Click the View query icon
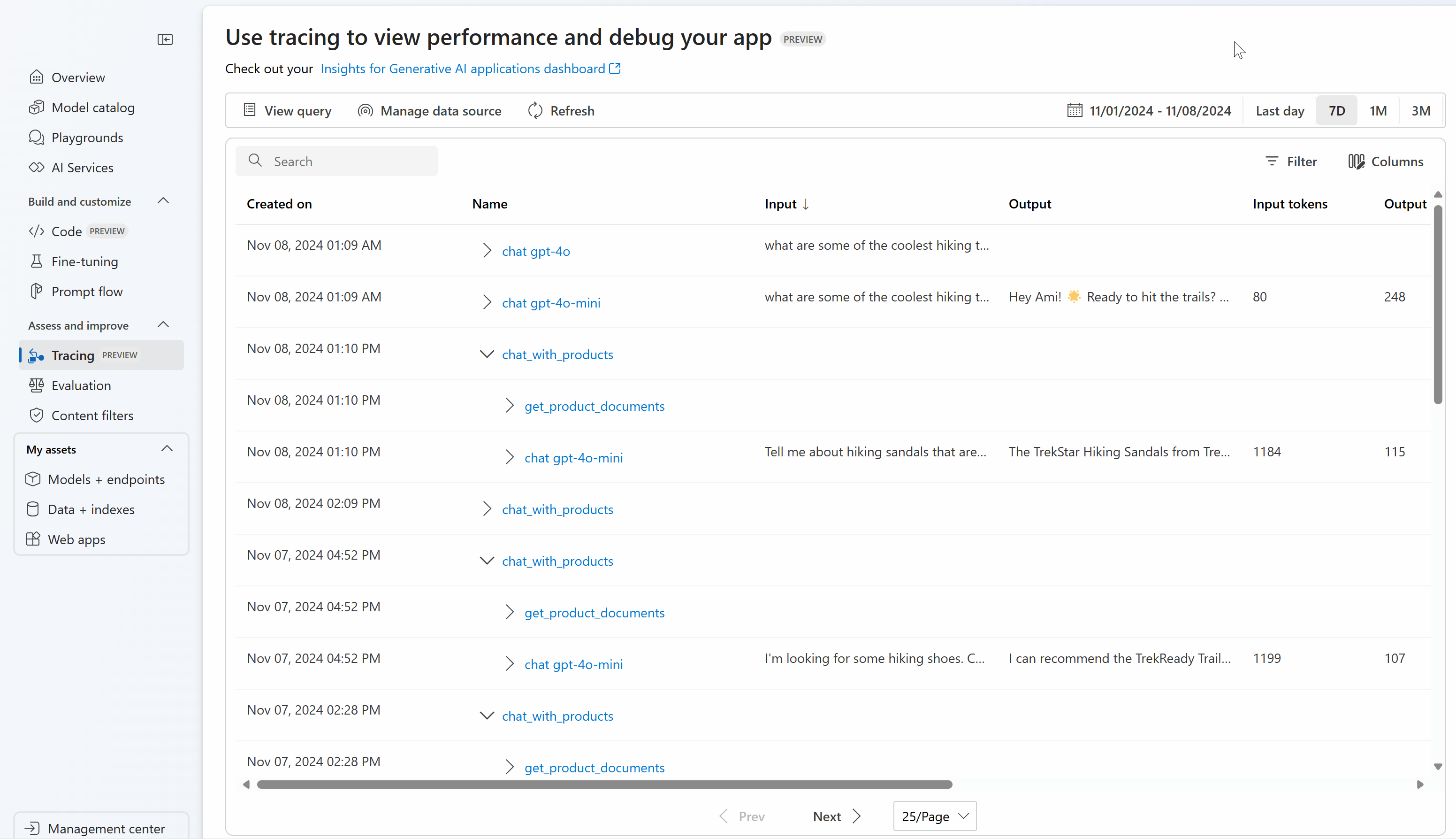1456x839 pixels. [x=249, y=110]
